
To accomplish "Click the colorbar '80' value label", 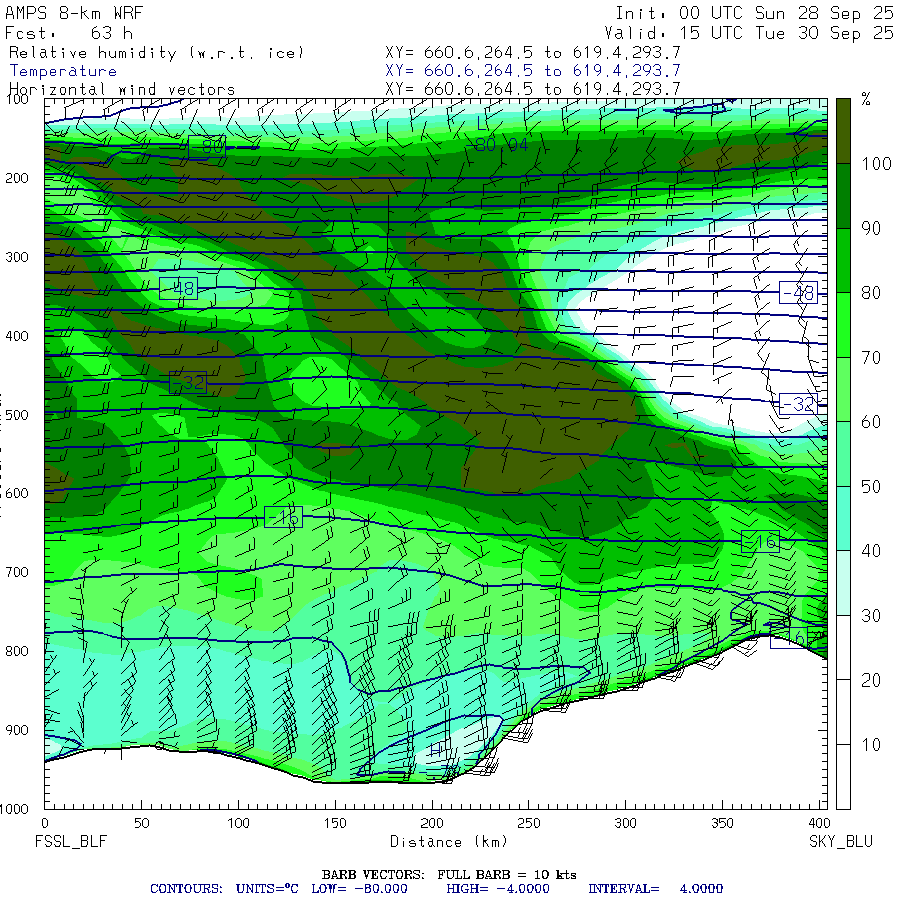I will (871, 293).
